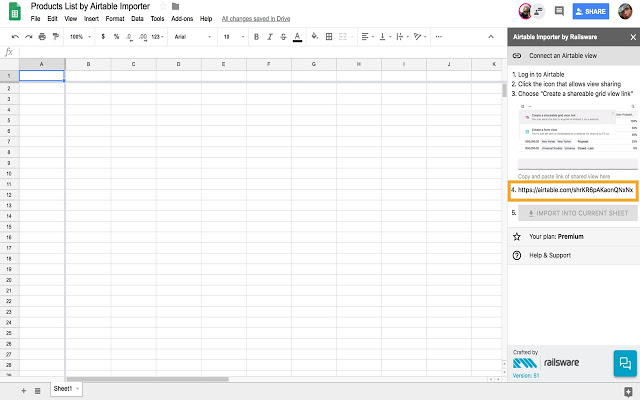Image resolution: width=640 pixels, height=400 pixels.
Task: Open the font size dropdown
Action: [233, 37]
